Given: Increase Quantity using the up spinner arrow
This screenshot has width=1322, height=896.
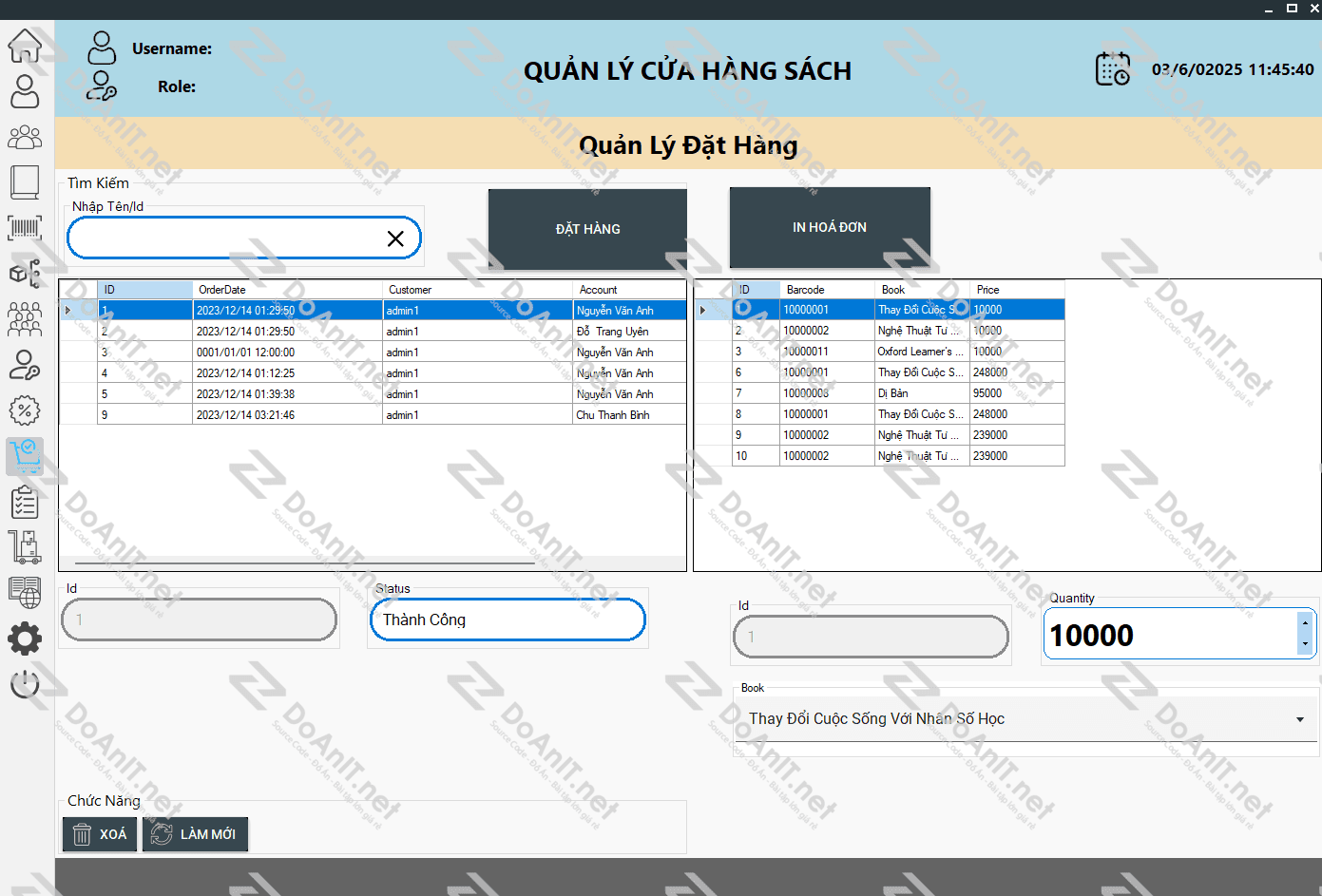Looking at the screenshot, I should click(1305, 623).
